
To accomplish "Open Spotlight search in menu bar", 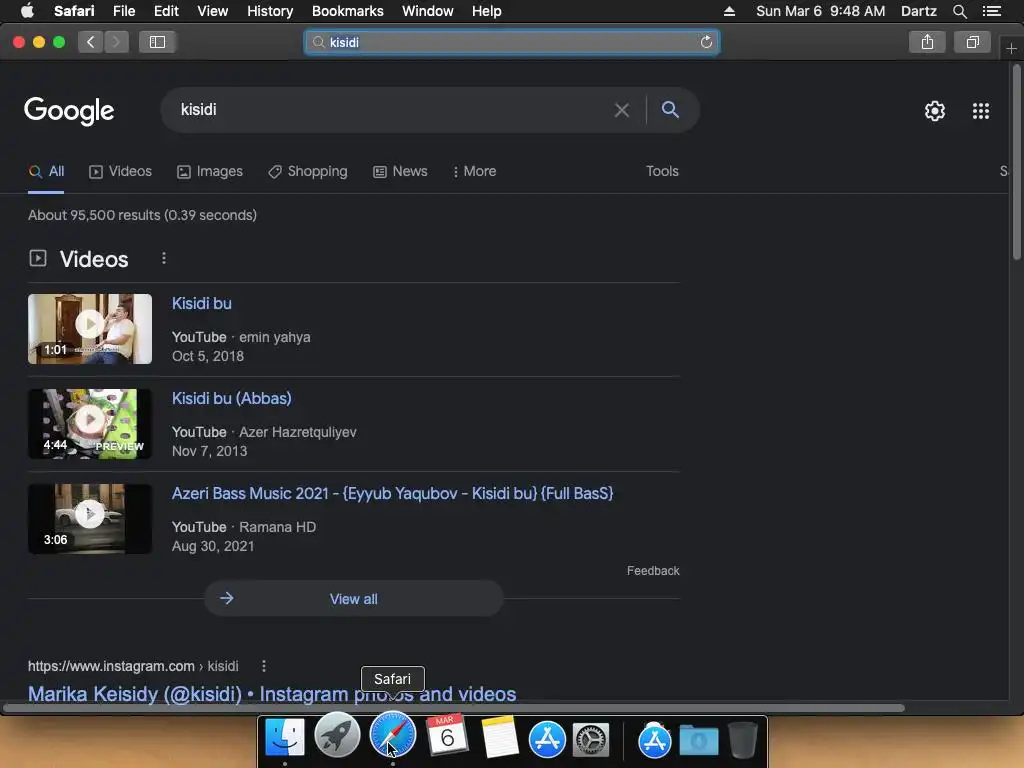I will [959, 11].
